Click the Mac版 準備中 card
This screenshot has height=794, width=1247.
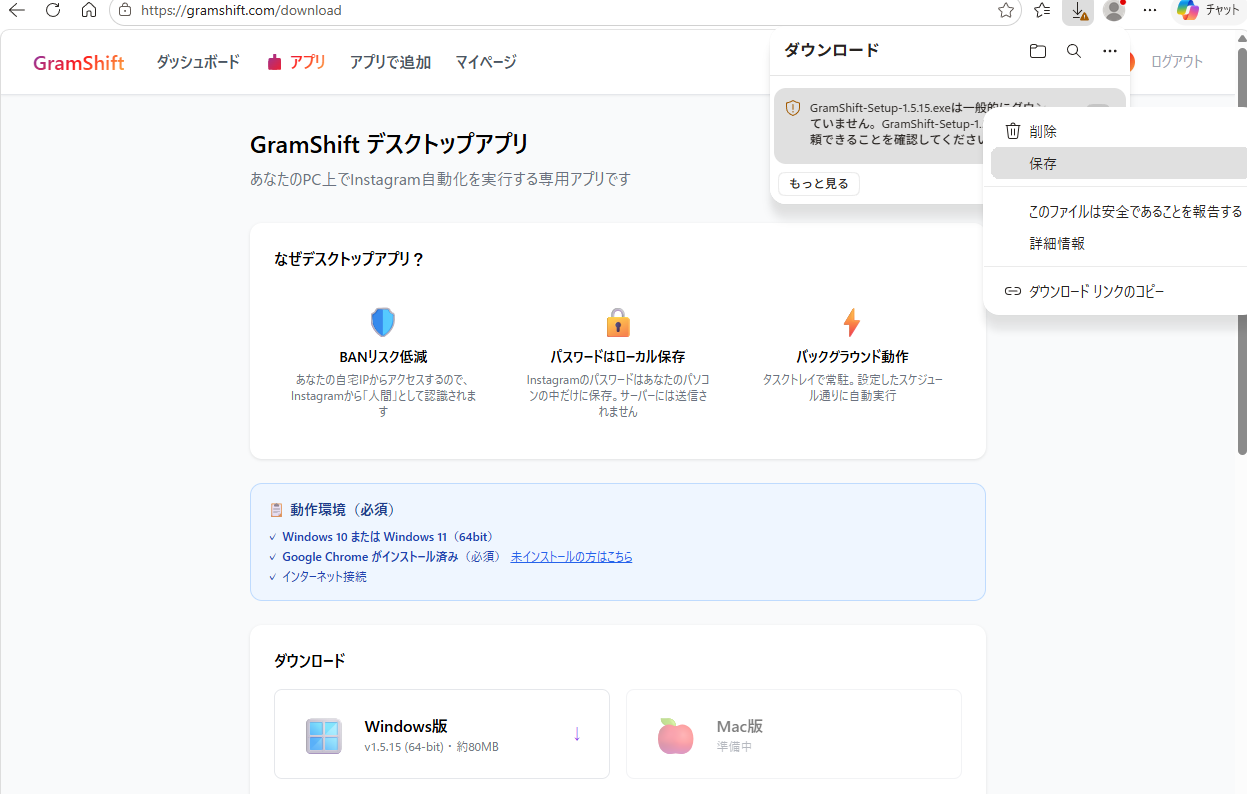tap(794, 734)
